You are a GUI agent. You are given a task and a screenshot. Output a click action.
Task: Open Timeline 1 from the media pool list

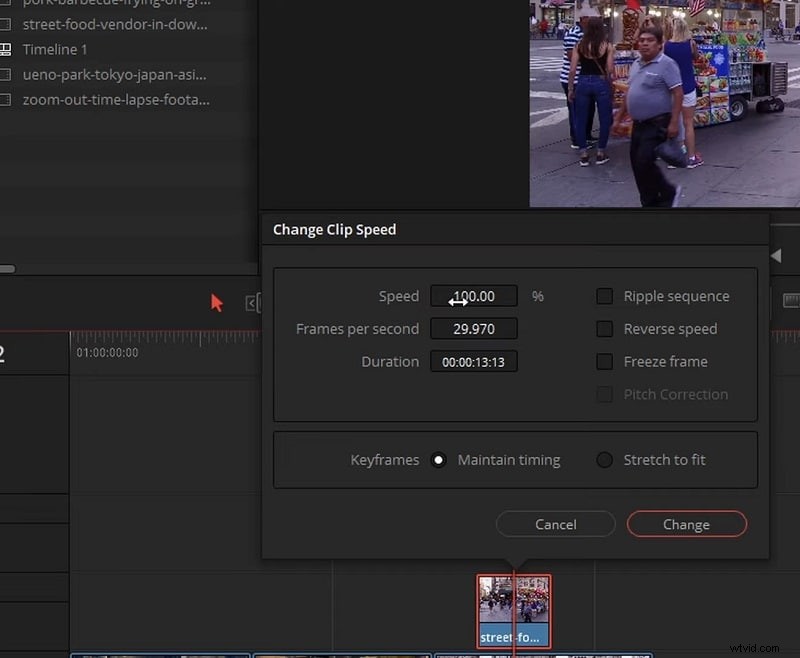tap(55, 49)
